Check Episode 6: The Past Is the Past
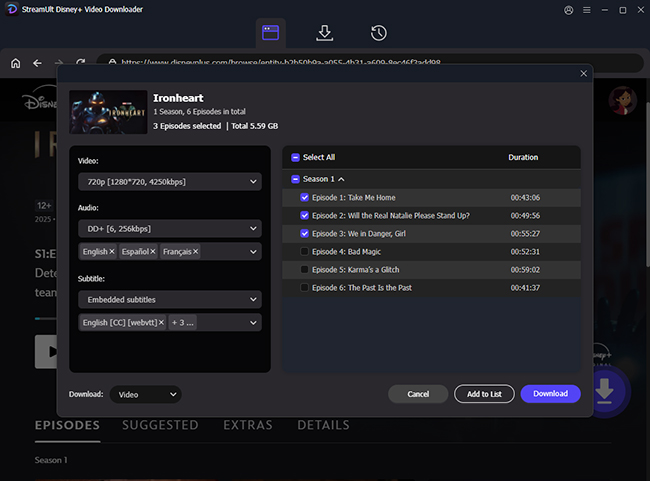650x481 pixels. [x=304, y=287]
